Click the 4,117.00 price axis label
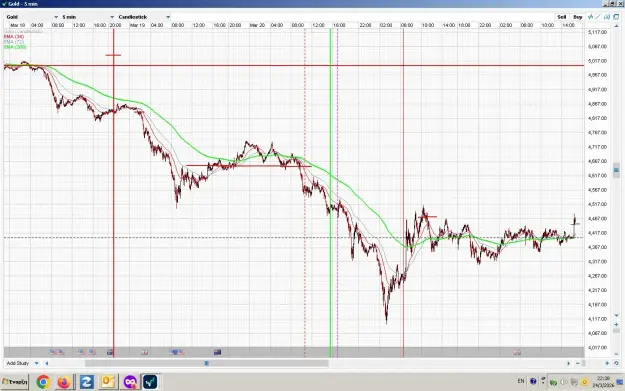This screenshot has width=625, height=391. point(597,319)
